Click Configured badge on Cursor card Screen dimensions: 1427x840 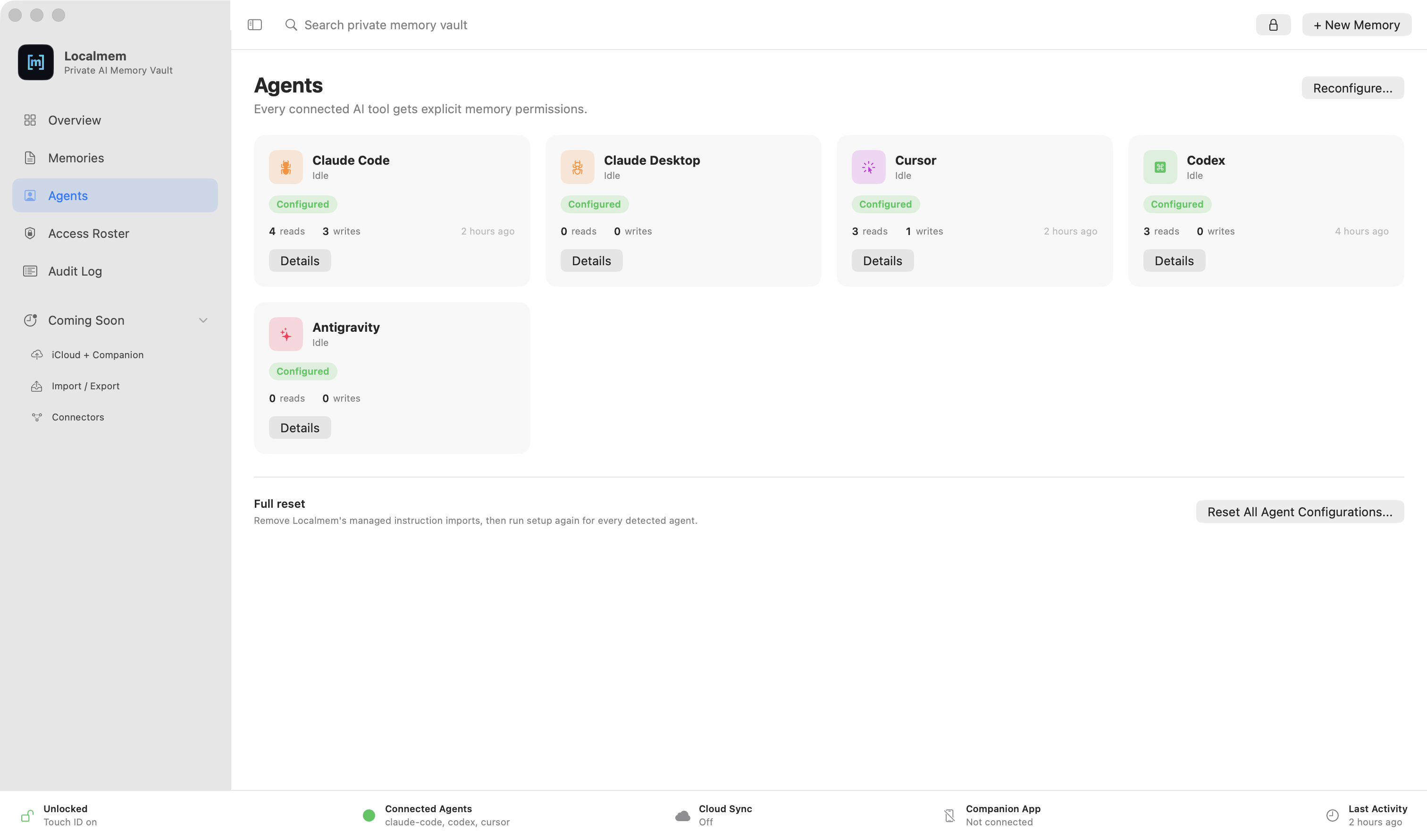[886, 204]
